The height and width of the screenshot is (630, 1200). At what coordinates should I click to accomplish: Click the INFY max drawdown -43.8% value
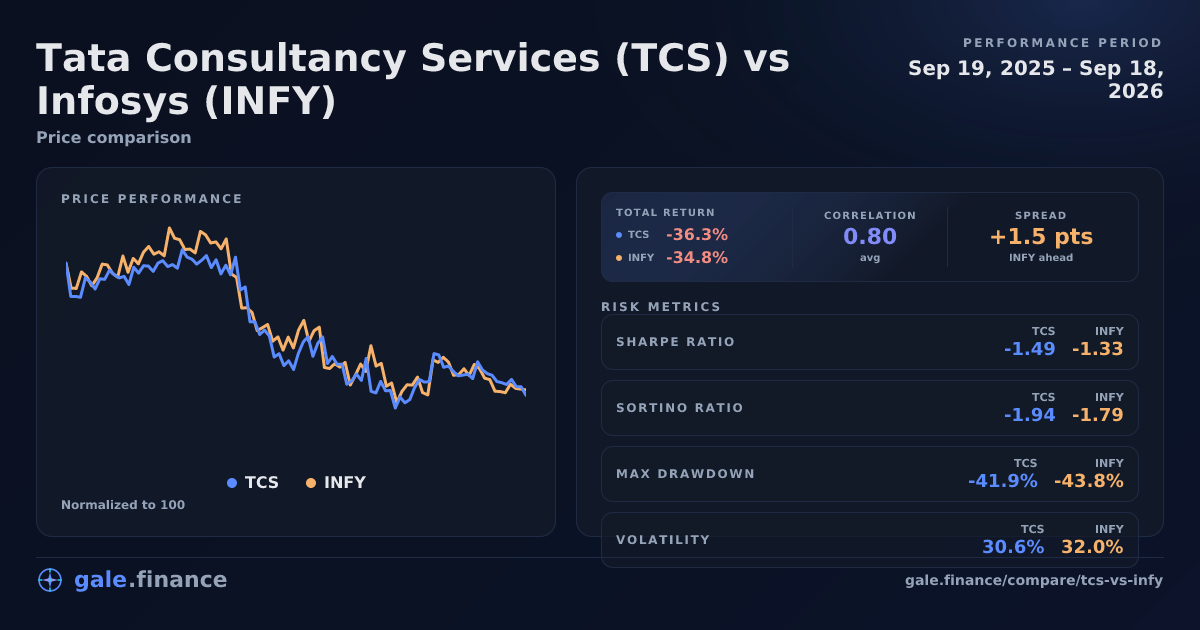tap(1089, 481)
